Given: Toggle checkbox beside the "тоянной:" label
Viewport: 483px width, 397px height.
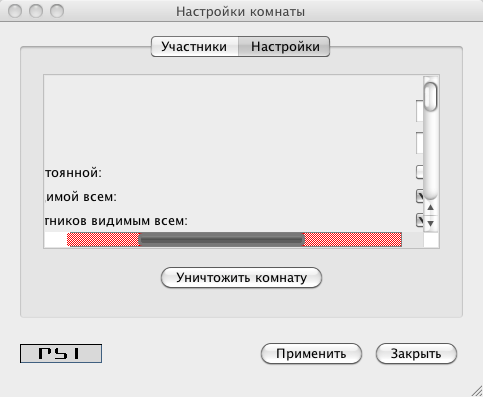Looking at the screenshot, I should (x=420, y=172).
